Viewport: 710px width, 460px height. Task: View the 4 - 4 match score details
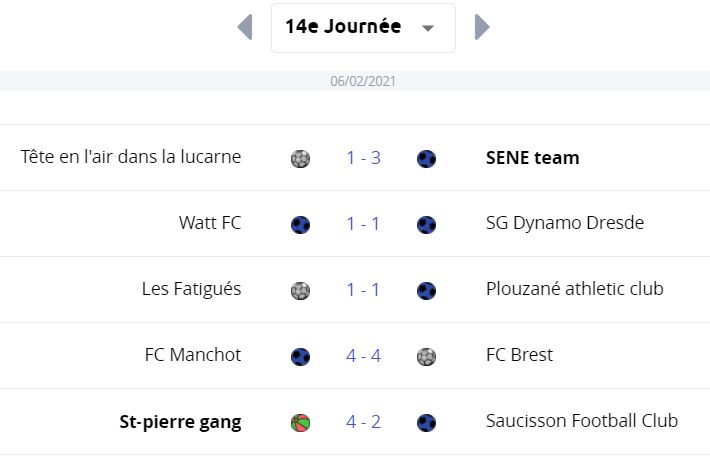click(363, 356)
